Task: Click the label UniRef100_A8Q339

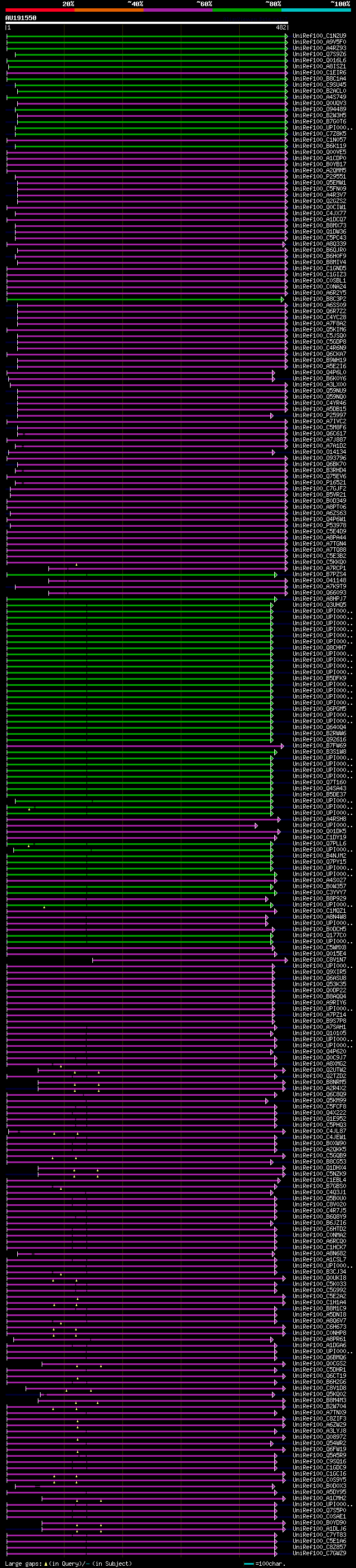Action: point(319,244)
